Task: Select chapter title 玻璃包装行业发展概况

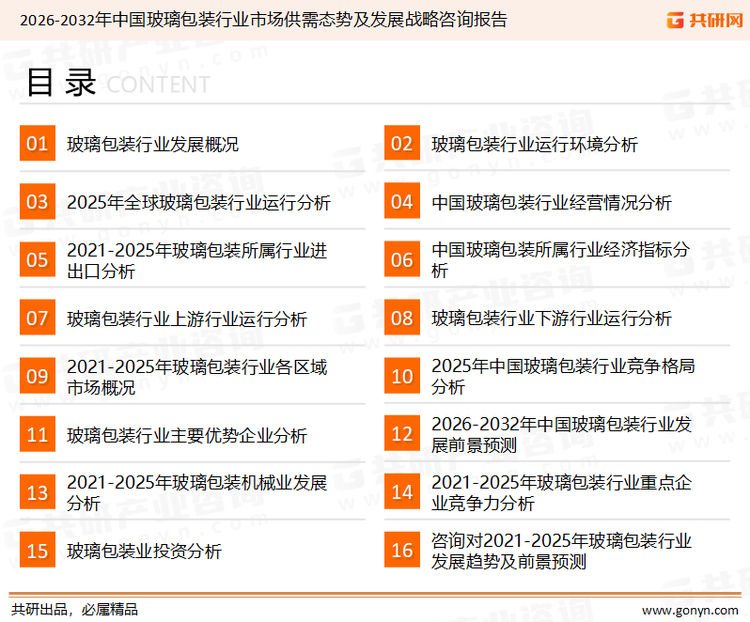Action: (x=153, y=144)
